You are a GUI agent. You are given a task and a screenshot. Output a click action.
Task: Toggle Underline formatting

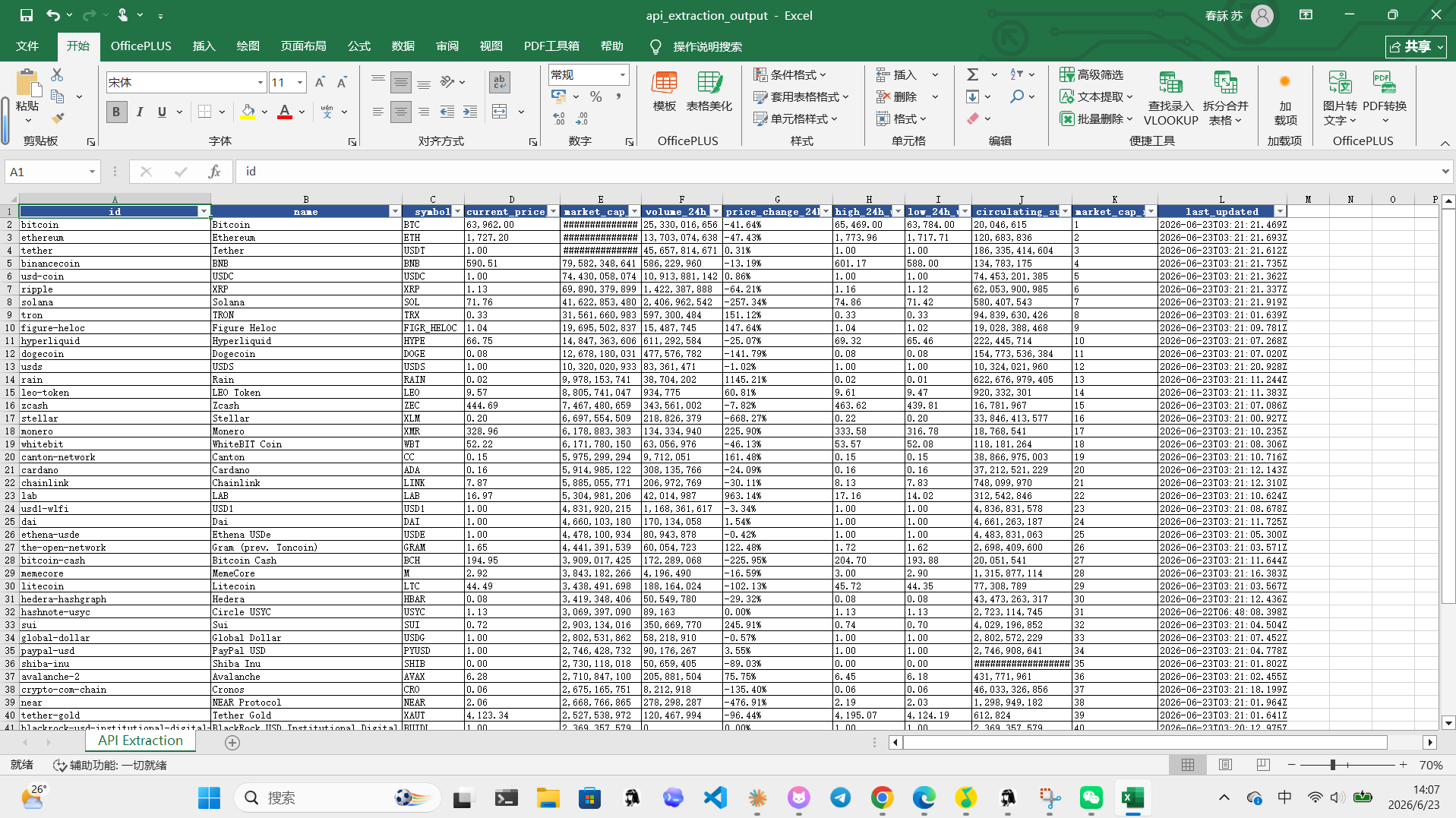[162, 112]
